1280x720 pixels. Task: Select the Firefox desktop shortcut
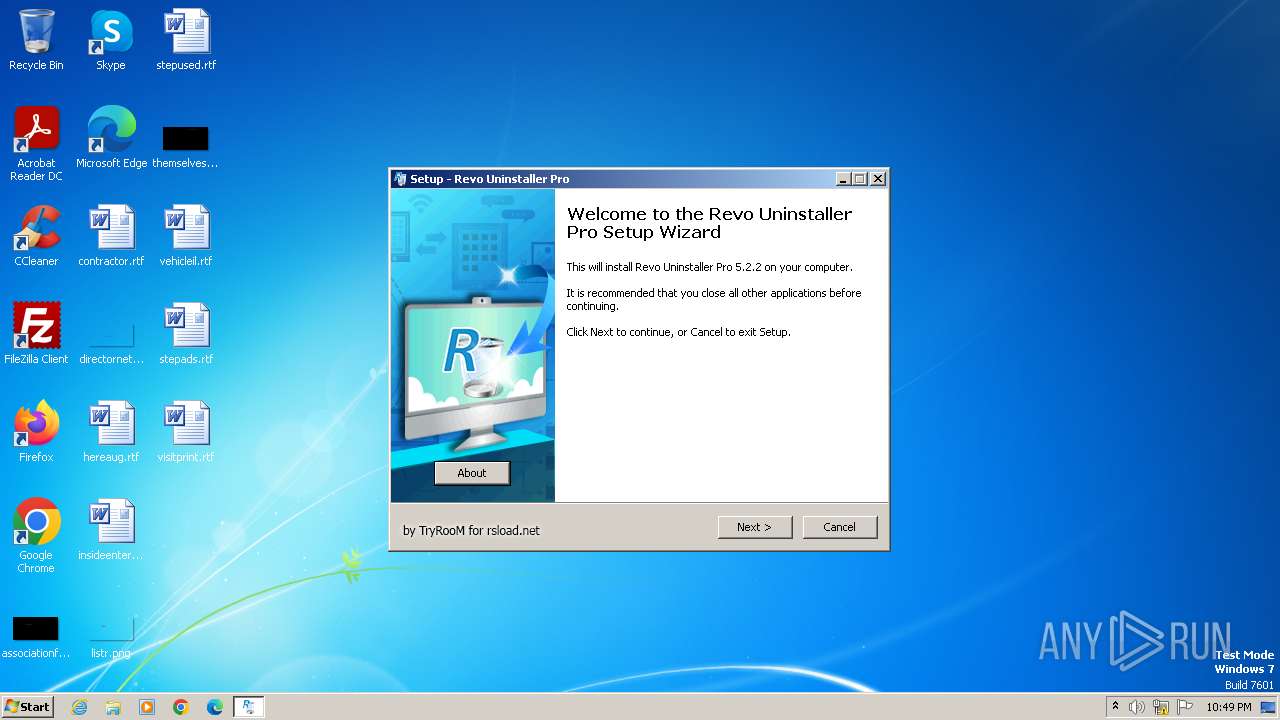coord(36,432)
